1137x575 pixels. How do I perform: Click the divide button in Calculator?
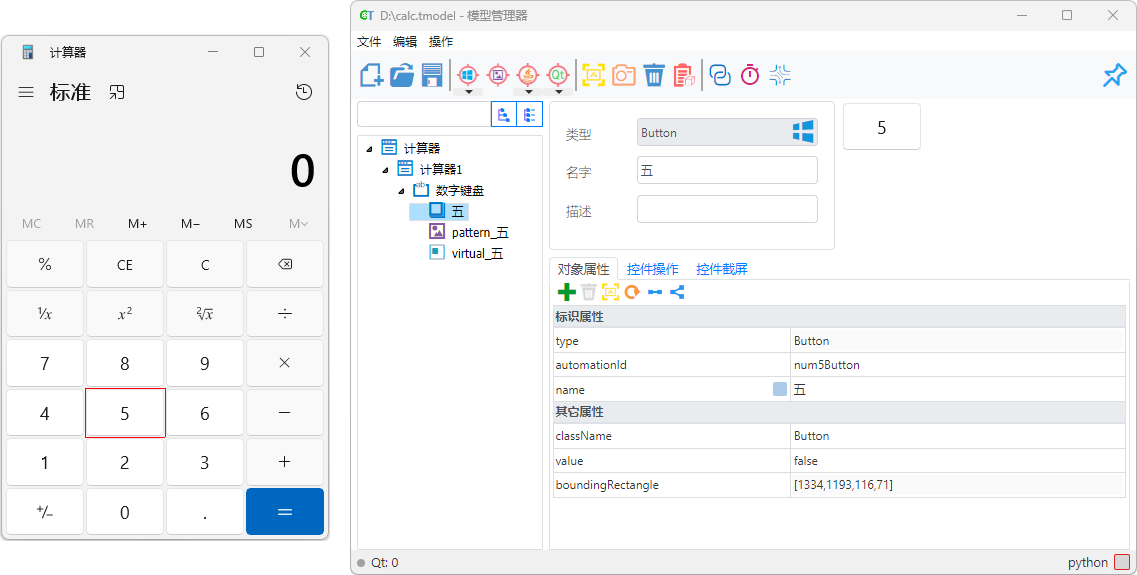(285, 314)
